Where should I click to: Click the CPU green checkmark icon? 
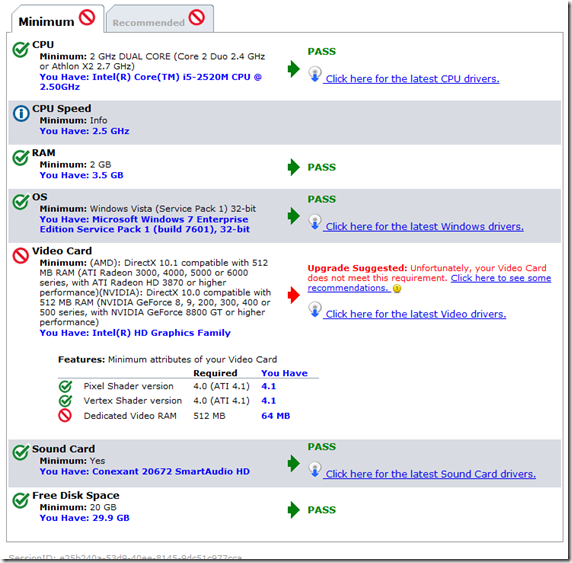point(21,49)
